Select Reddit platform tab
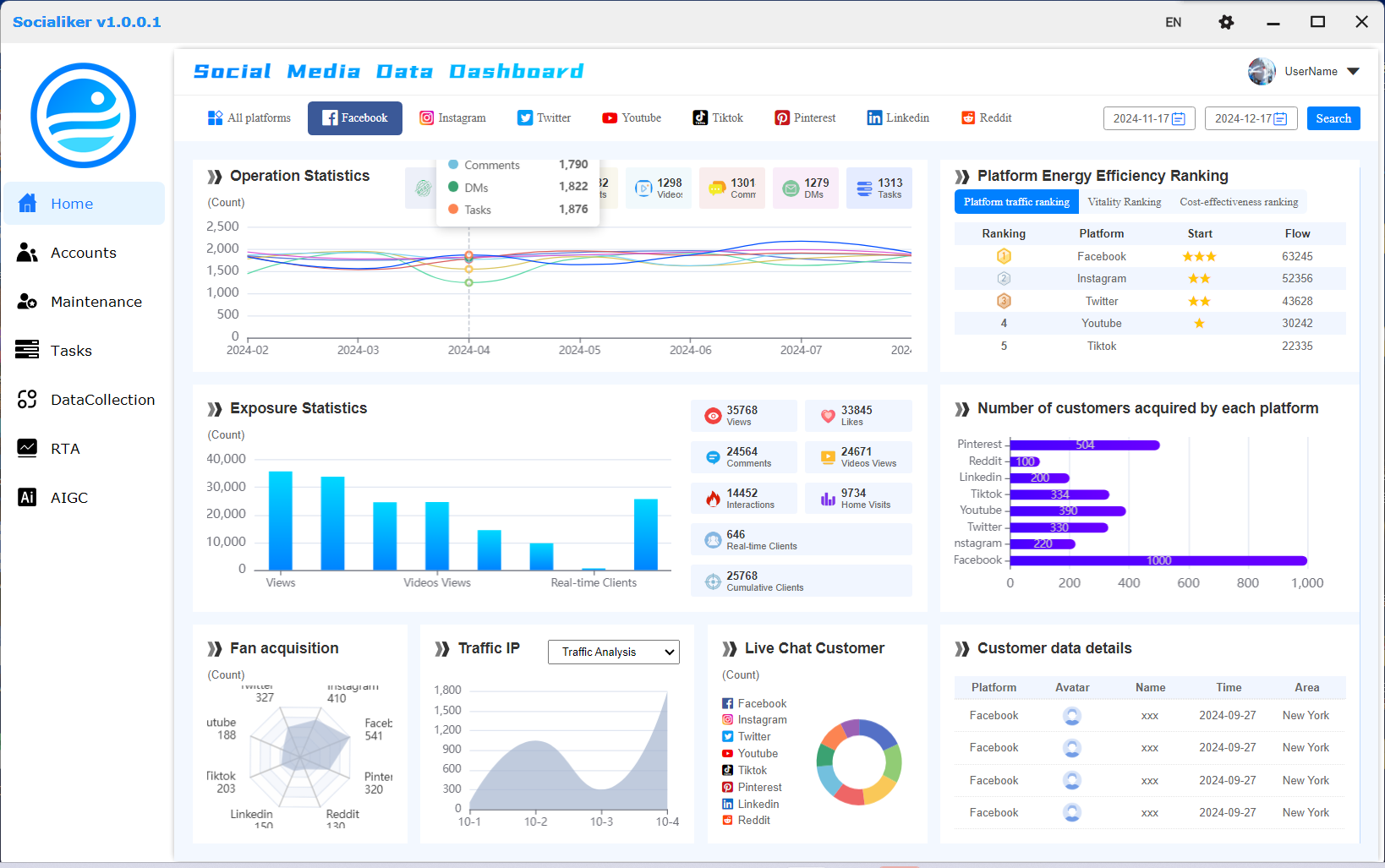Image resolution: width=1385 pixels, height=868 pixels. (x=987, y=118)
